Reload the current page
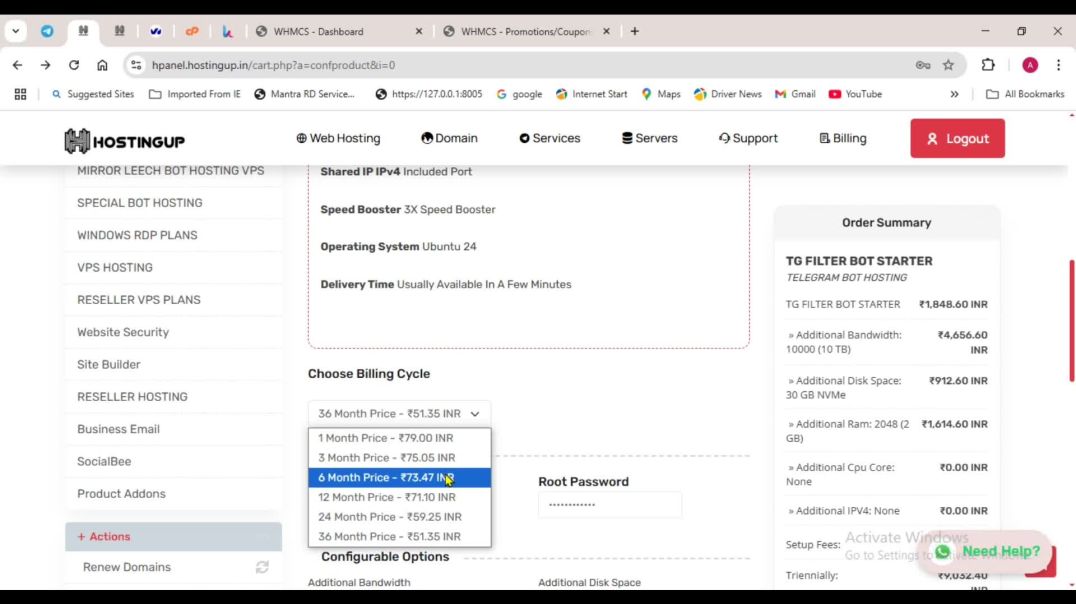1076x604 pixels. click(x=73, y=65)
